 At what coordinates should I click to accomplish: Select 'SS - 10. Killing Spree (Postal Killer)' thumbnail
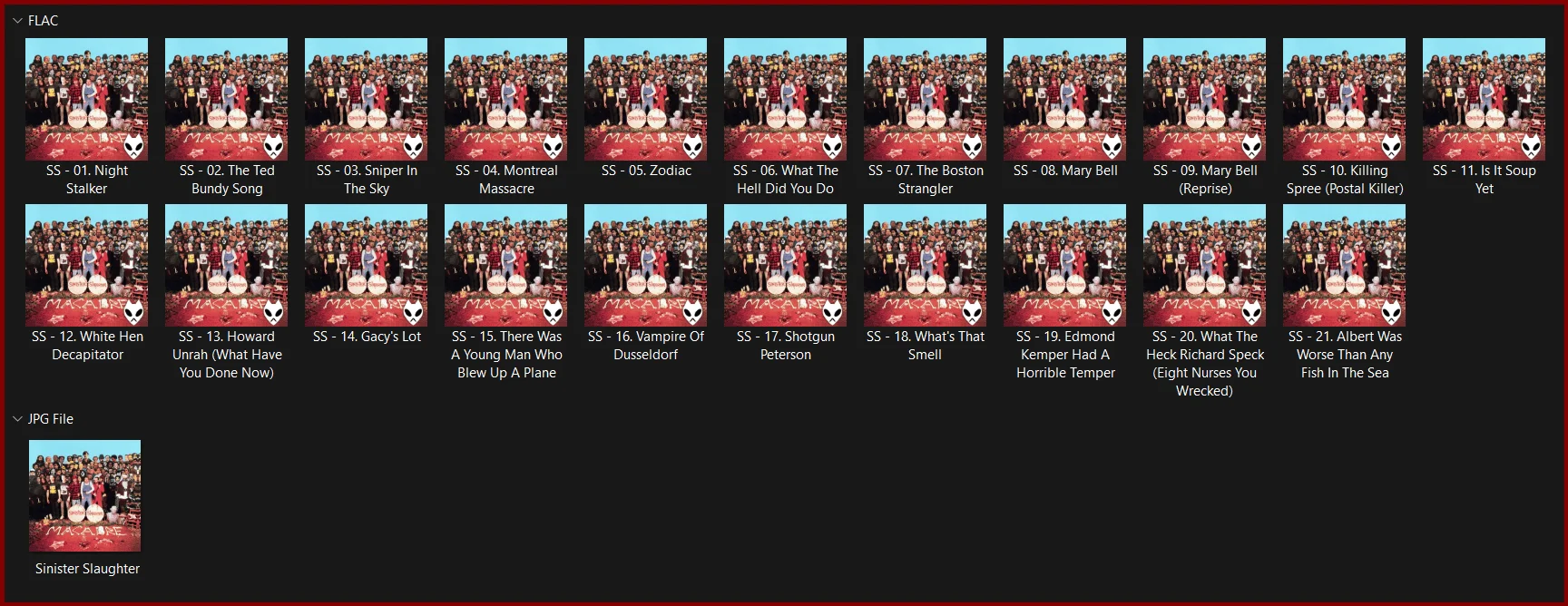coord(1345,99)
